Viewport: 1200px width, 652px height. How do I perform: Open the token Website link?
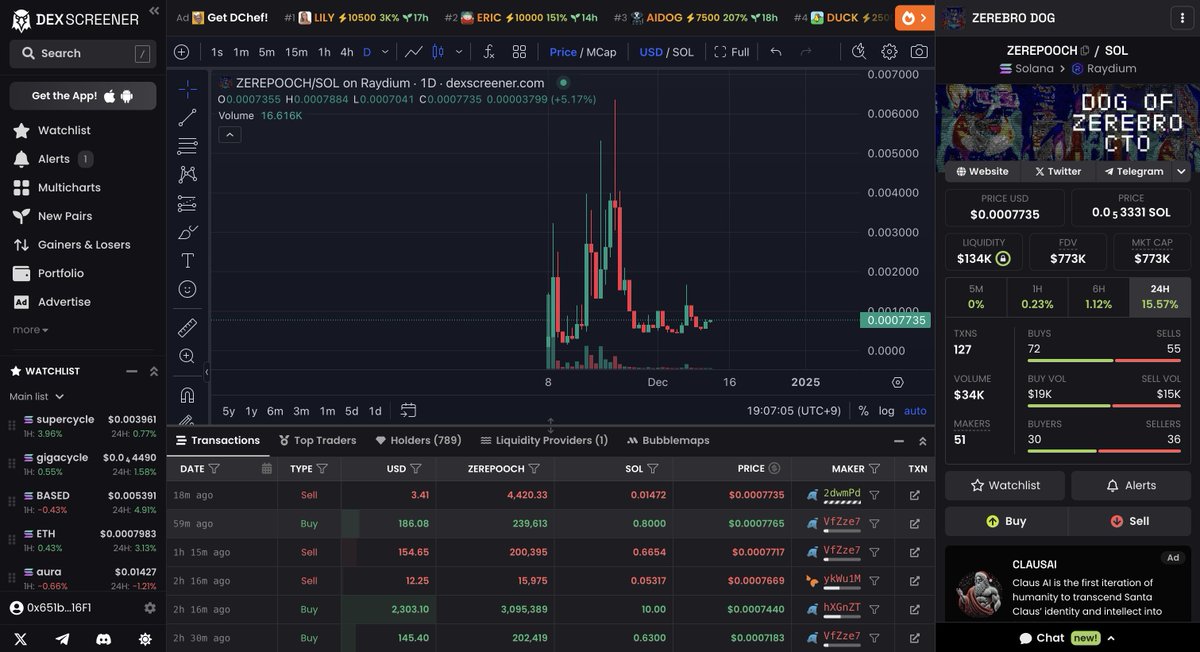tap(982, 171)
